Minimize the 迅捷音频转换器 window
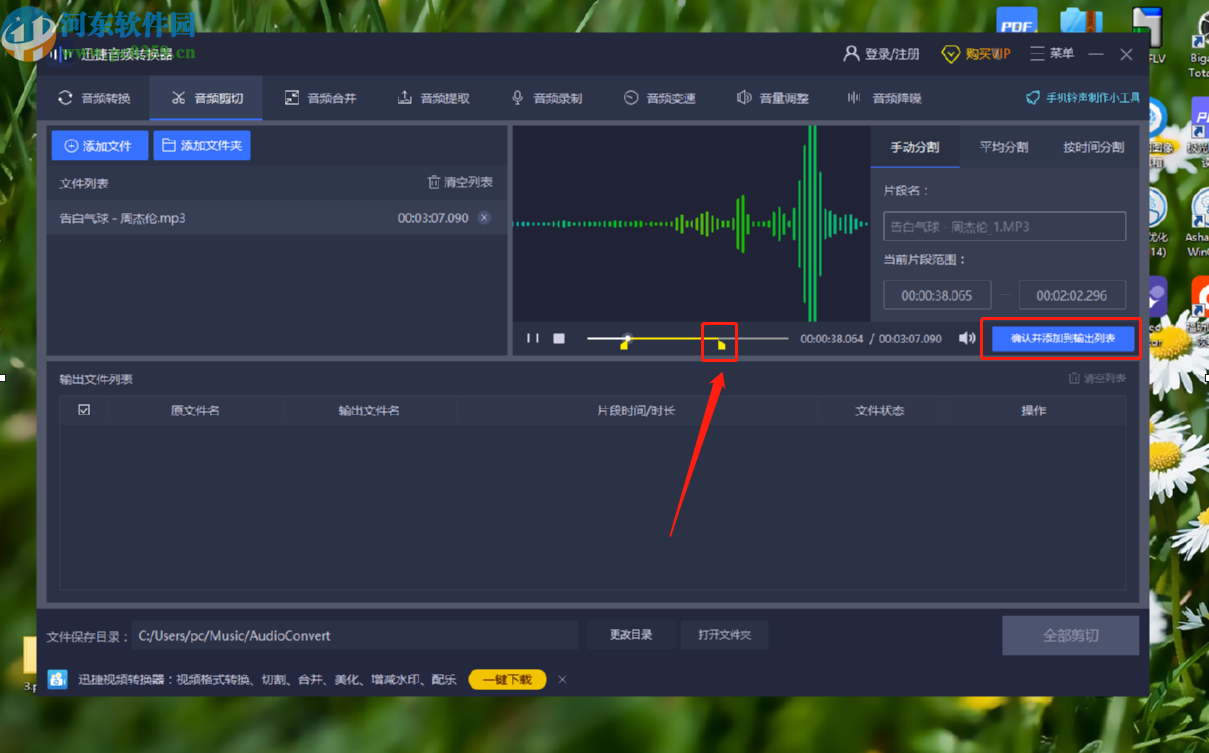This screenshot has height=753, width=1209. (1097, 54)
